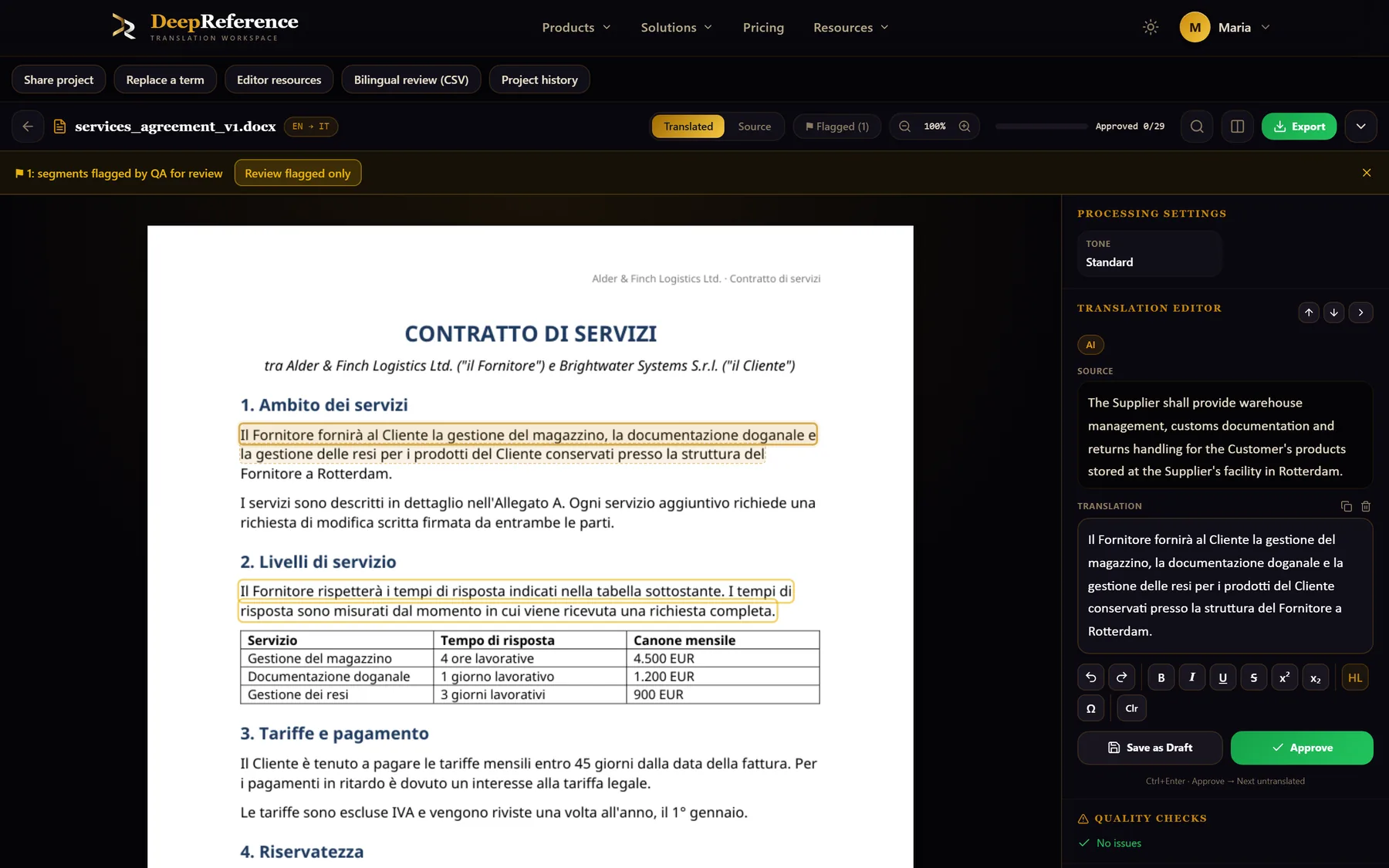Open Maria's account menu
The width and height of the screenshot is (1389, 868).
click(x=1225, y=27)
